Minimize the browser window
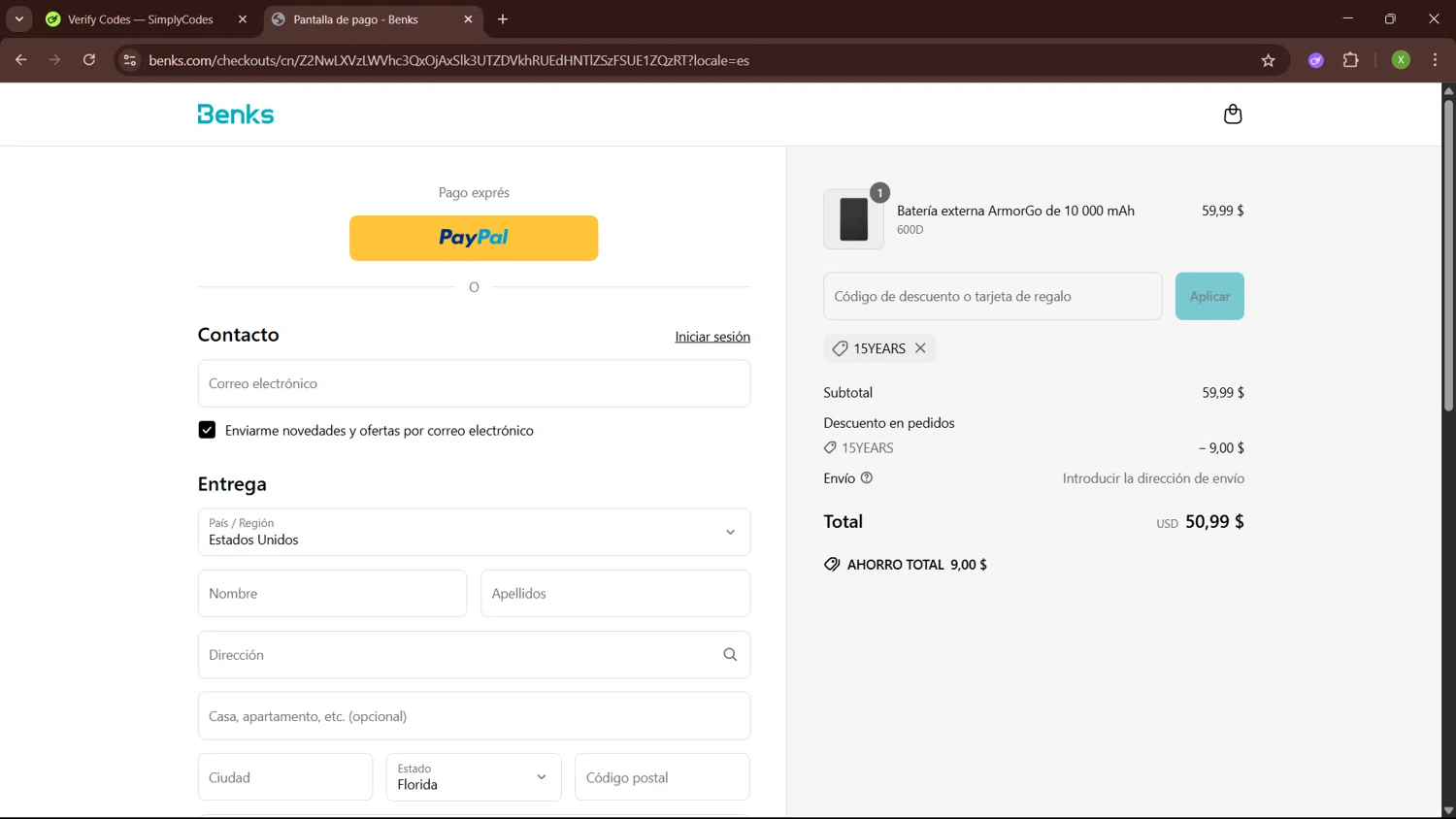Screen dimensions: 1456x819 [1347, 18]
